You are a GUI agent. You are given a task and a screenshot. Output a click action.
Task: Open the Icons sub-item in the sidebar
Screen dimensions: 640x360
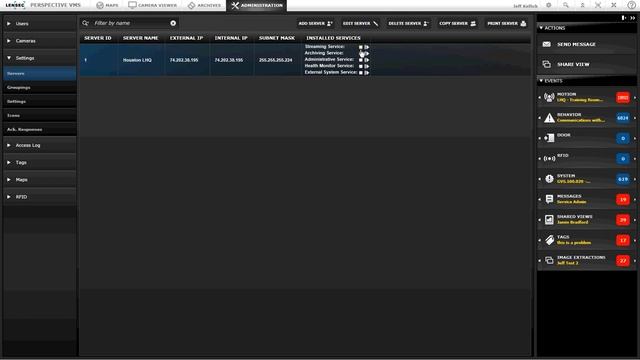40,116
